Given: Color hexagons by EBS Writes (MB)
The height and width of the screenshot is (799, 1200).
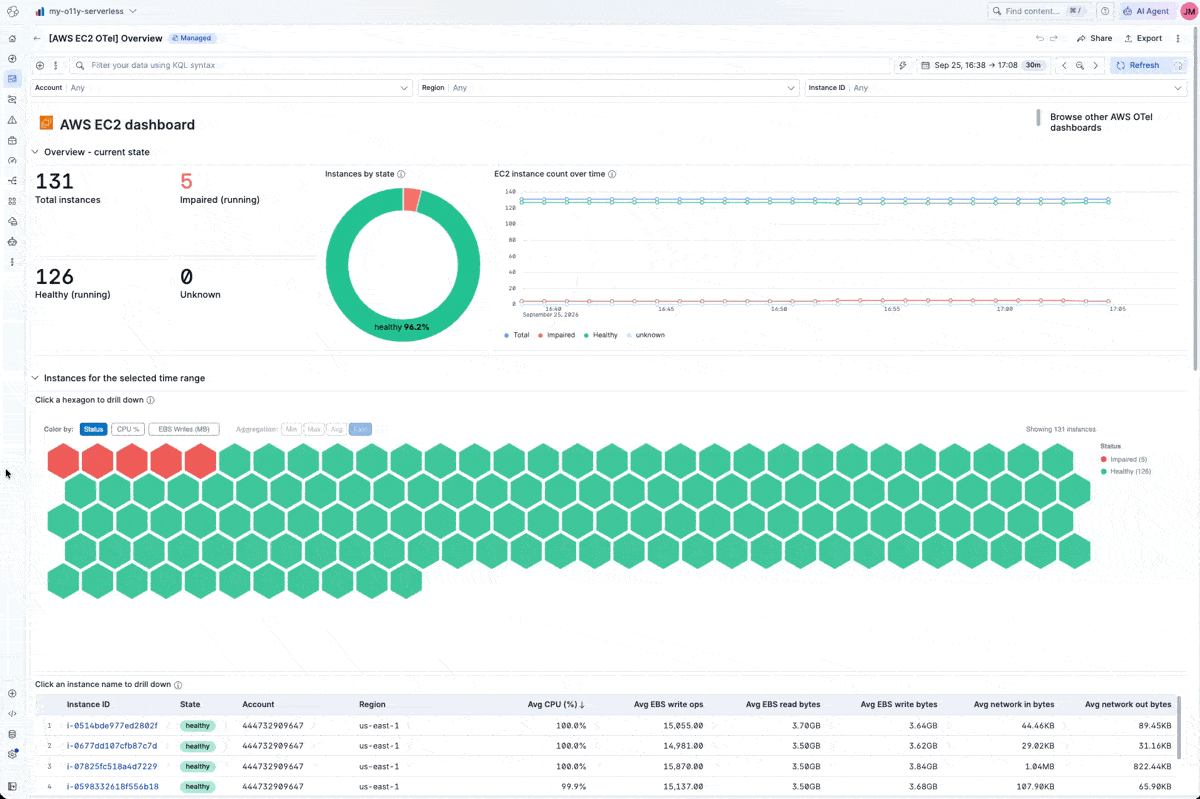Looking at the screenshot, I should pos(184,429).
